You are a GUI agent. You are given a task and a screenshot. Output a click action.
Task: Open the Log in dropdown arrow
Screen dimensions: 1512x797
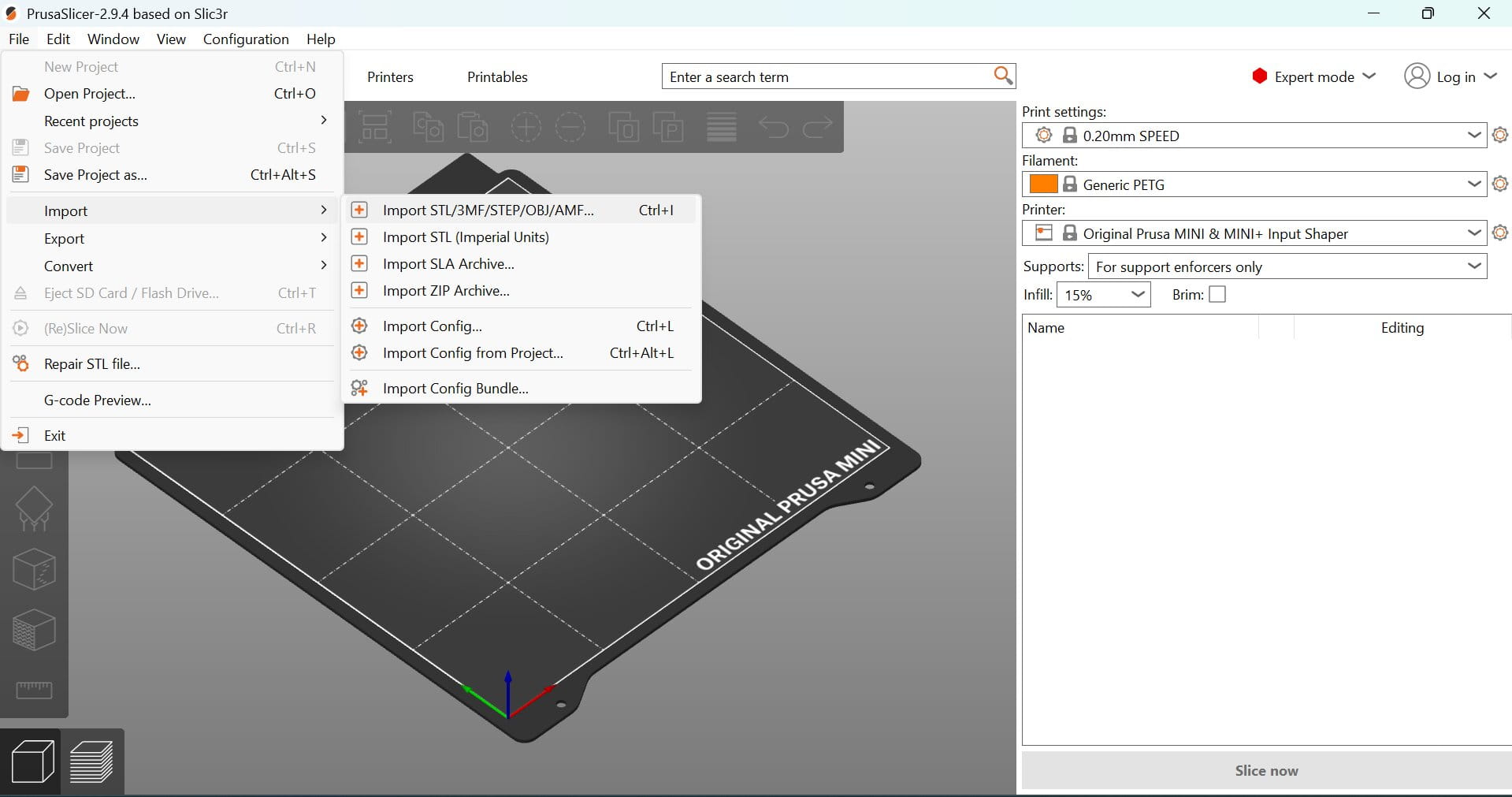pyautogui.click(x=1490, y=76)
